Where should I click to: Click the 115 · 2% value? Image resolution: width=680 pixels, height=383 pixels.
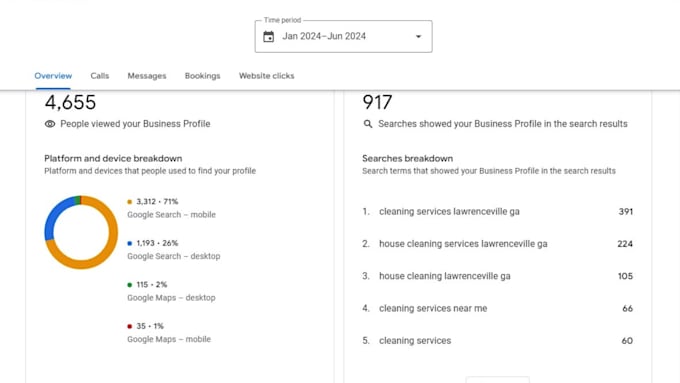[151, 285]
